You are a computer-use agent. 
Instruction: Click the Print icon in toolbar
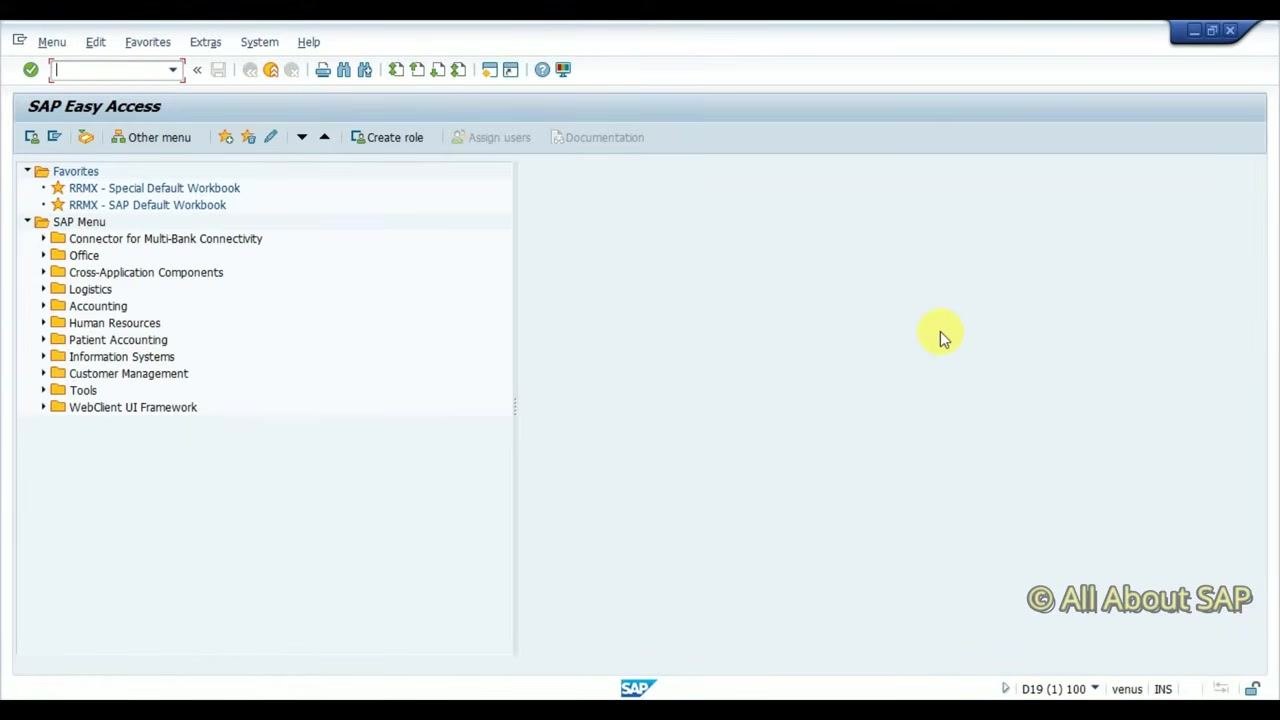coord(323,70)
